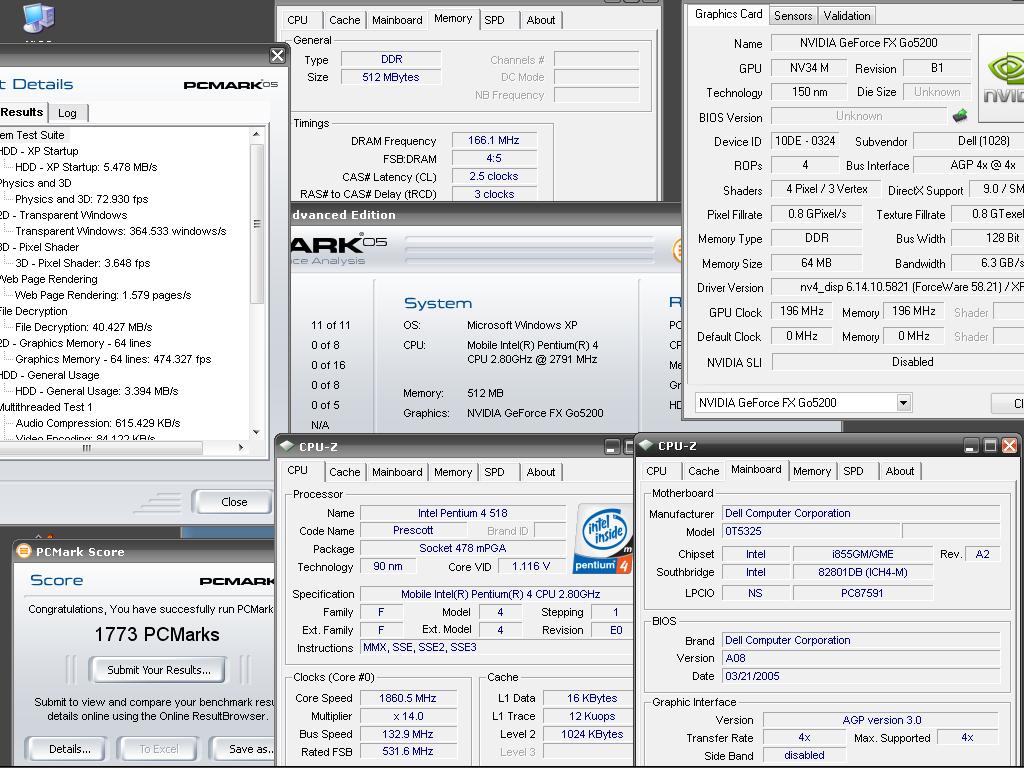Click the 1773 PCMarks score text
The image size is (1024, 768).
[157, 634]
